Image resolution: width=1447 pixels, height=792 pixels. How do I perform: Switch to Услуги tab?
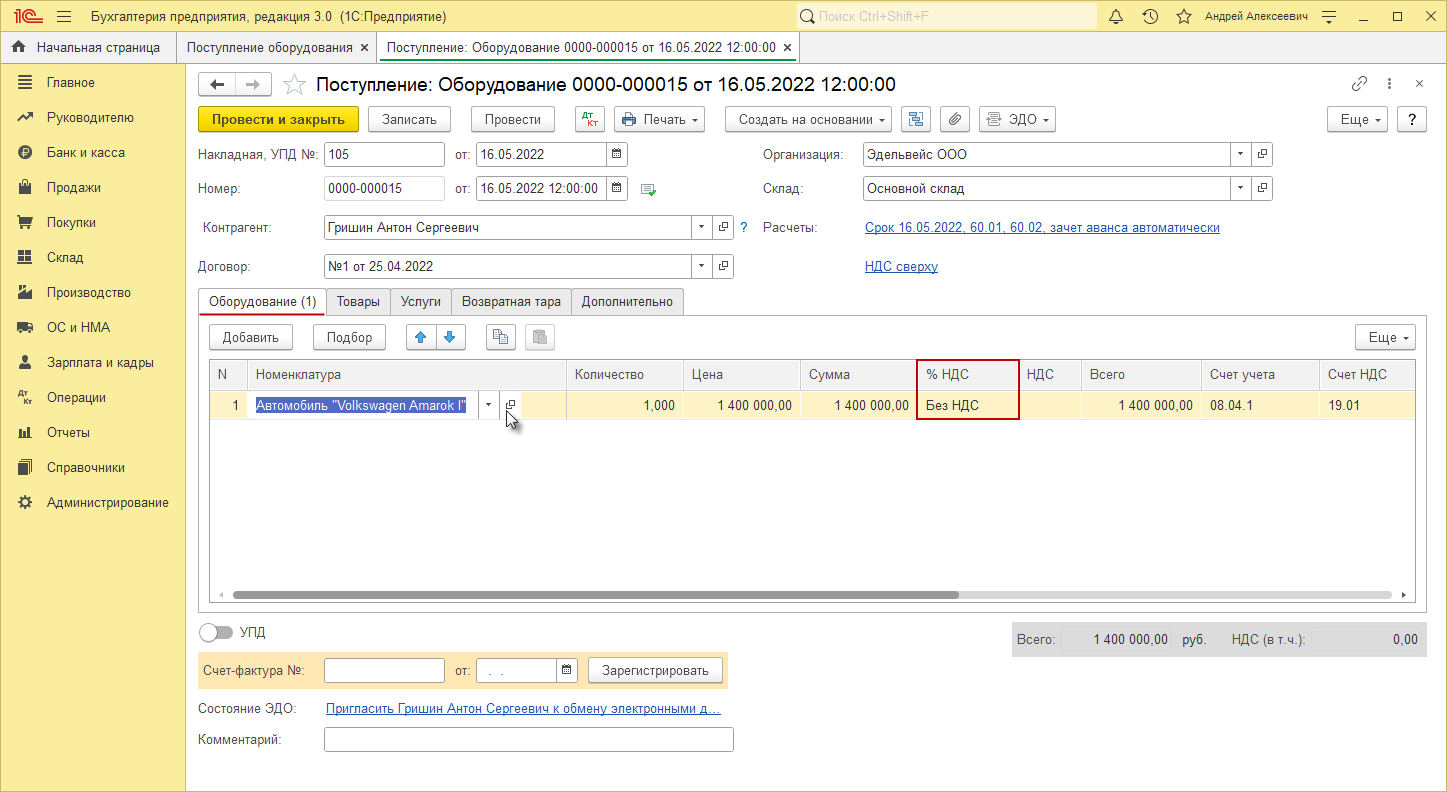point(421,301)
